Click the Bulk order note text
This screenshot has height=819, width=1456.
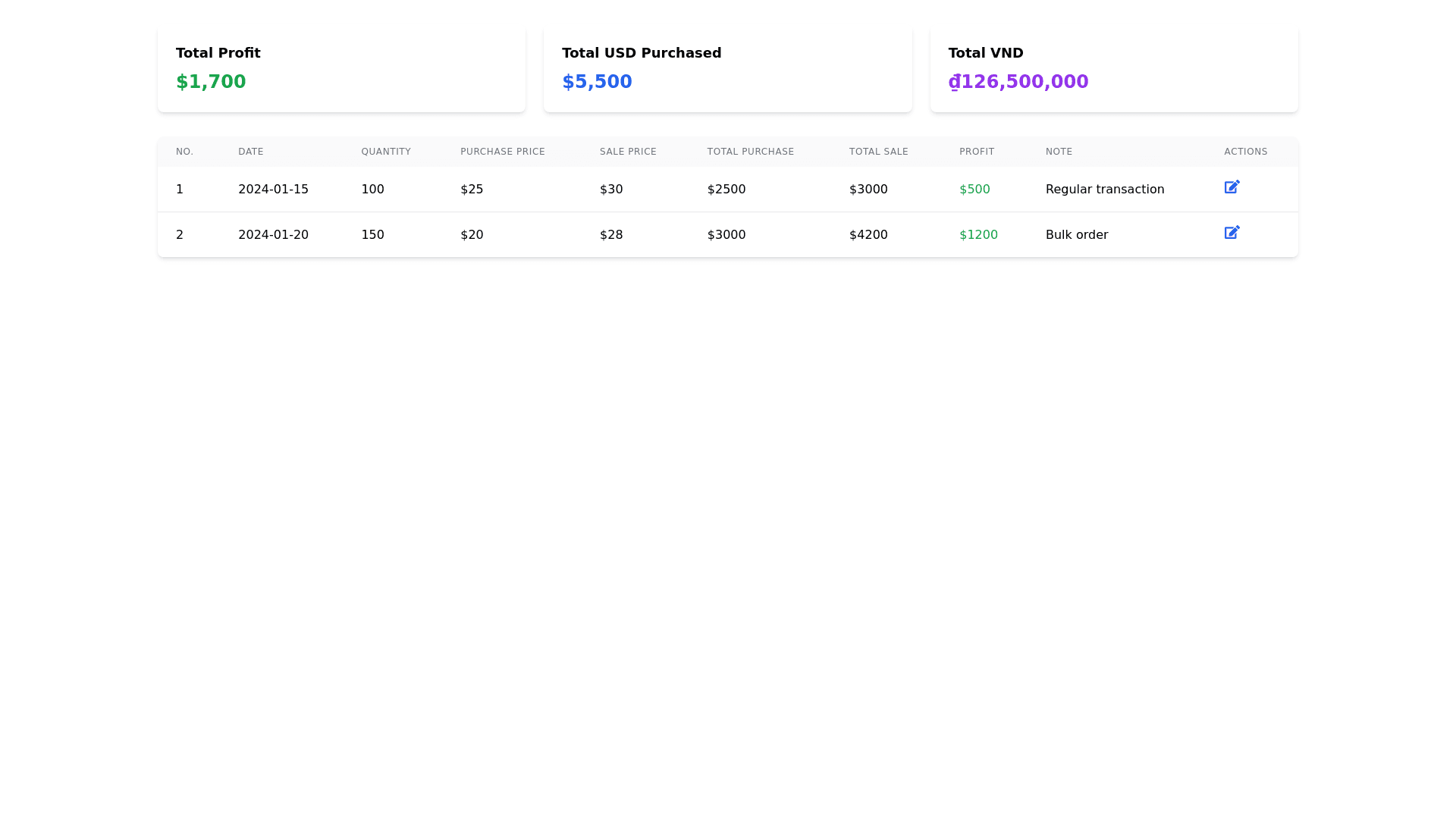pos(1077,235)
